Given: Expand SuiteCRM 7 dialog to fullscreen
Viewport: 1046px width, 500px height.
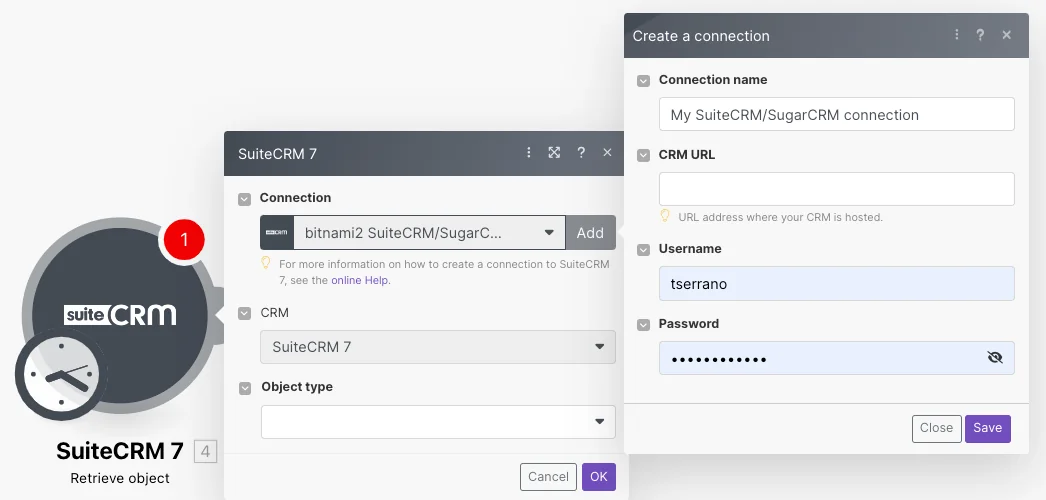Looking at the screenshot, I should coord(554,153).
